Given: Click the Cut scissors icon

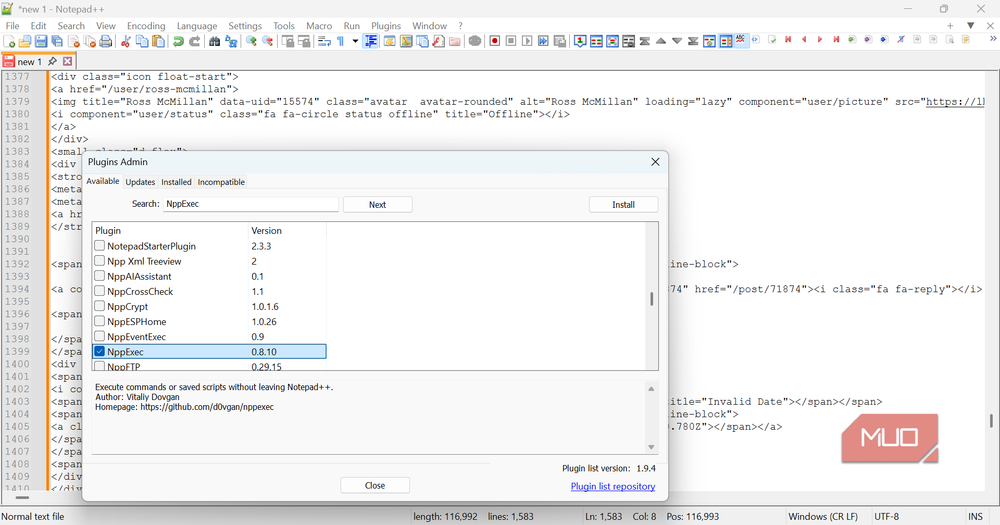Looking at the screenshot, I should [x=126, y=41].
